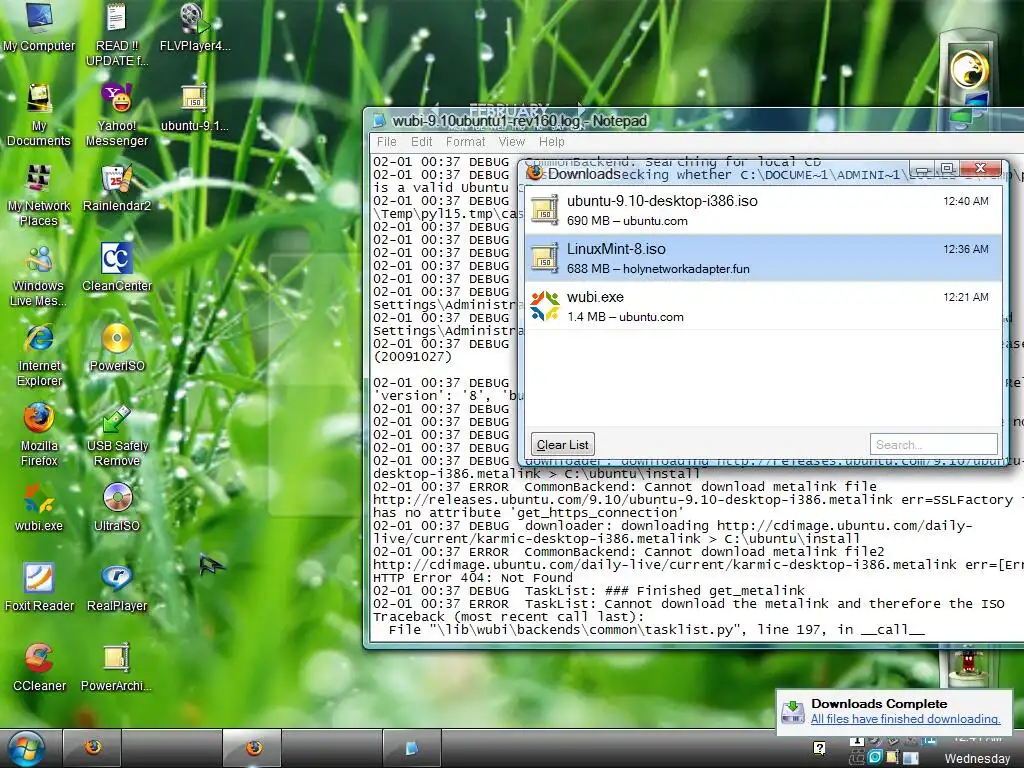Viewport: 1024px width, 768px height.
Task: Open My Documents desktop icon
Action: coord(39,115)
